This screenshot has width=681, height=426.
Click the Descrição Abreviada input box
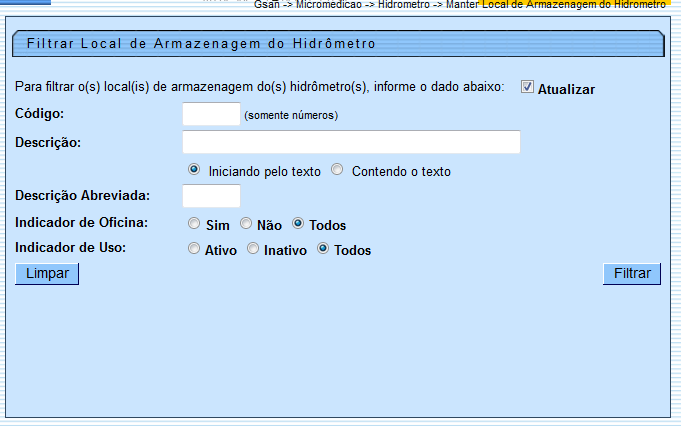(211, 196)
